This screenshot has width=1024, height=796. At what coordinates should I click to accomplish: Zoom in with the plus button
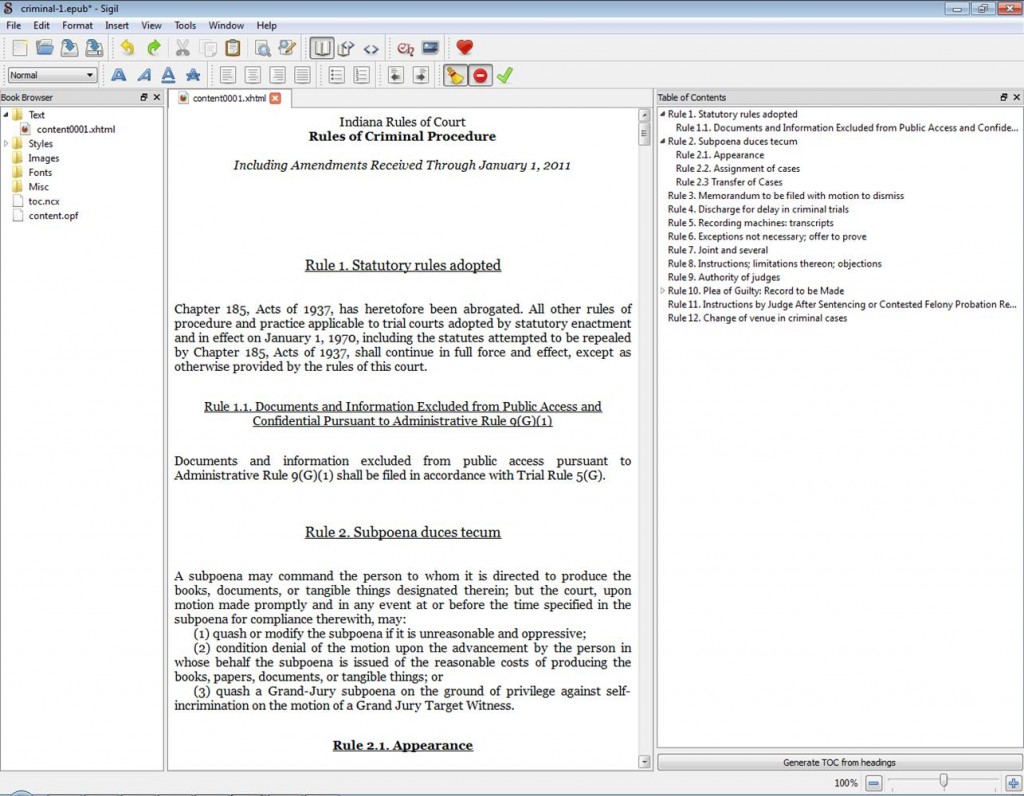pyautogui.click(x=1013, y=782)
